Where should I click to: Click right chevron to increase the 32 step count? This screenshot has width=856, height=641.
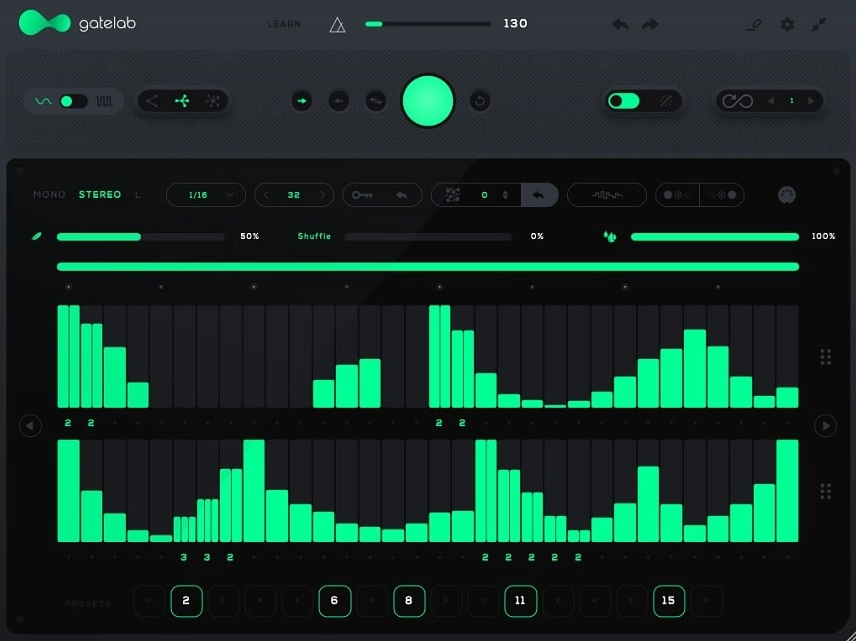point(322,195)
